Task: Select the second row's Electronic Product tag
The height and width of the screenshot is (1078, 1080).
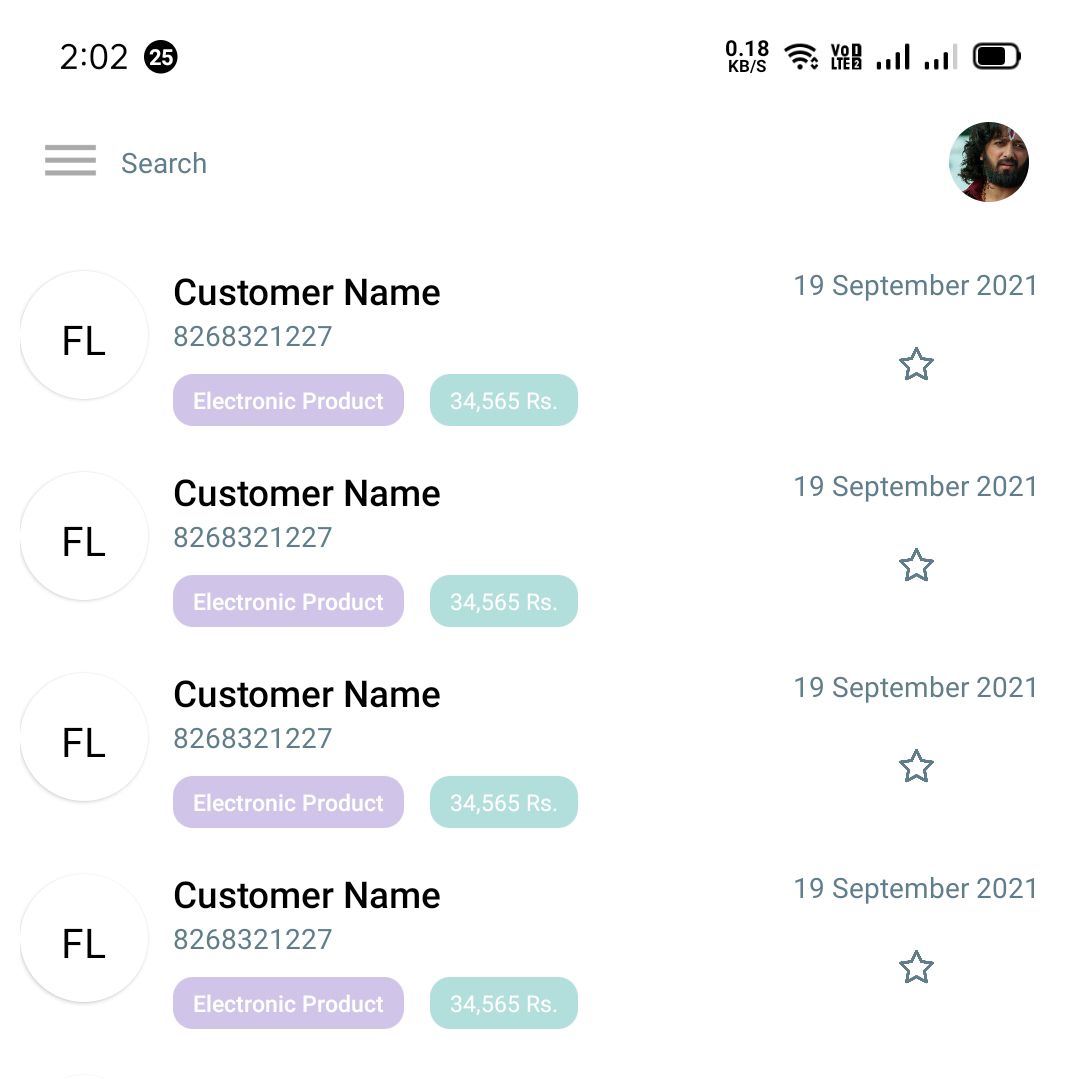Action: [288, 602]
